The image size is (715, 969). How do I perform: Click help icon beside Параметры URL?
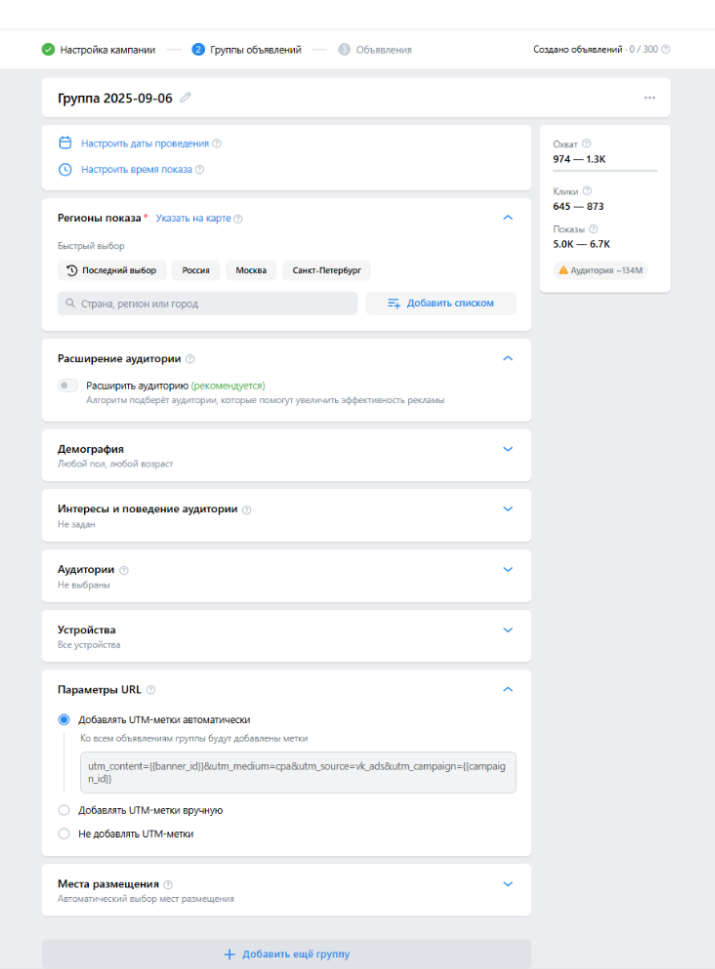(150, 690)
